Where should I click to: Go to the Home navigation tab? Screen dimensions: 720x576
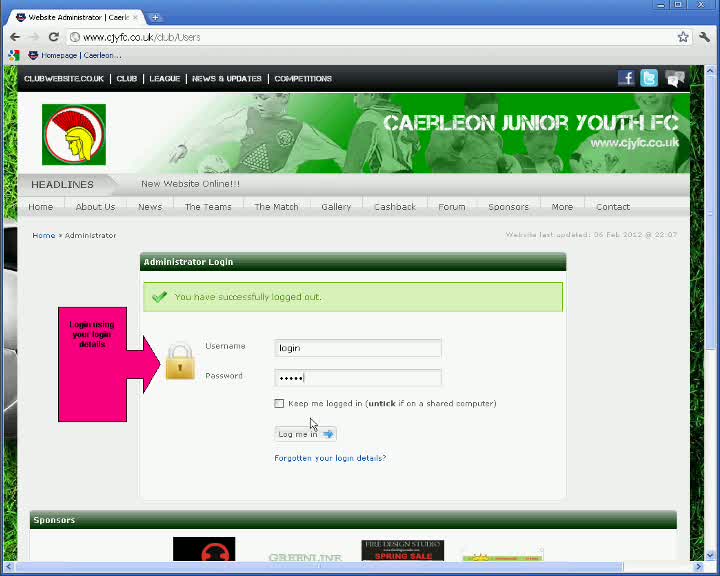click(41, 207)
